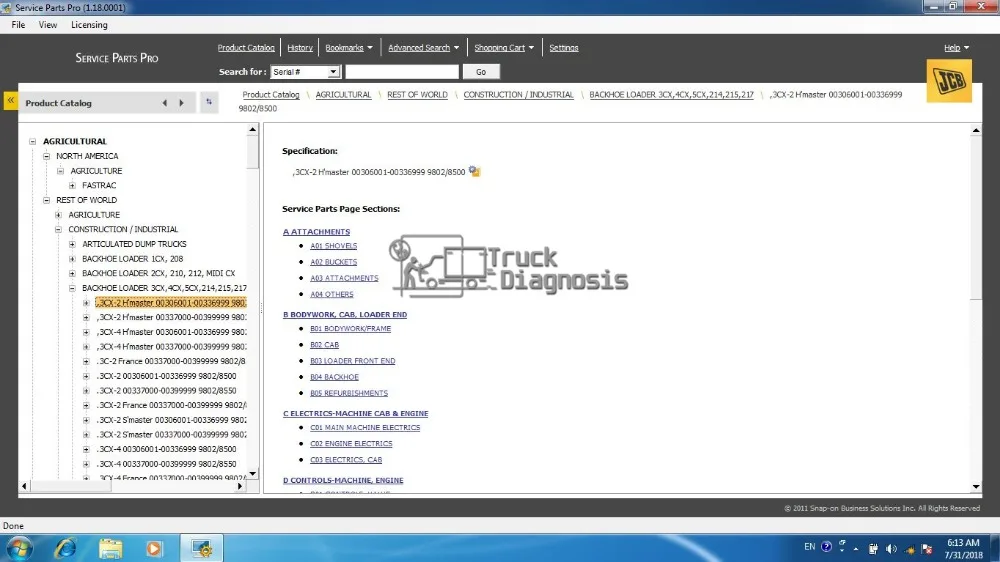
Task: Click CONSTRUCTION / INDUSTRIAL breadcrumb link
Action: tap(518, 94)
